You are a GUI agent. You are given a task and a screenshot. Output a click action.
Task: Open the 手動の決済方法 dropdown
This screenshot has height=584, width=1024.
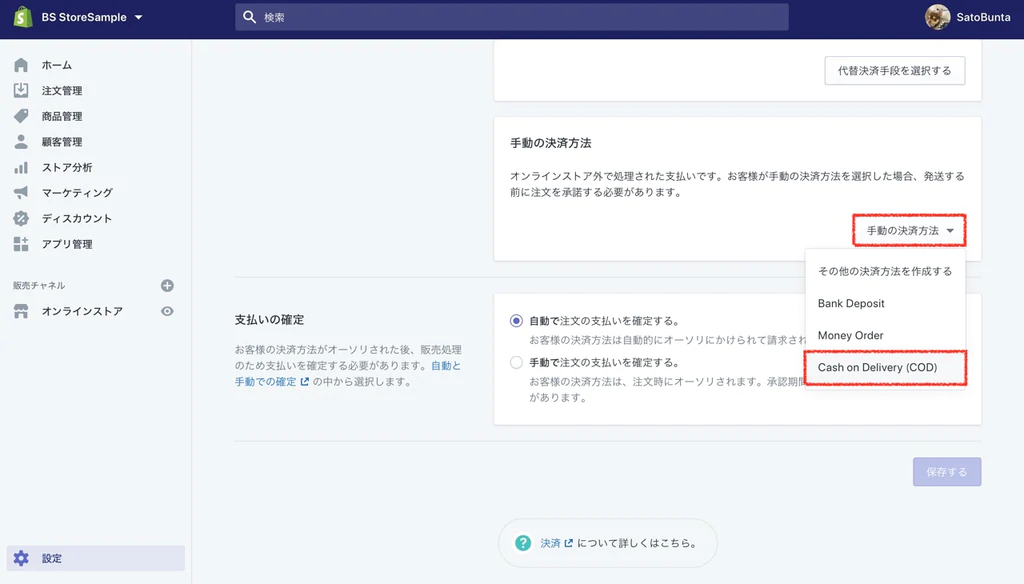(908, 229)
